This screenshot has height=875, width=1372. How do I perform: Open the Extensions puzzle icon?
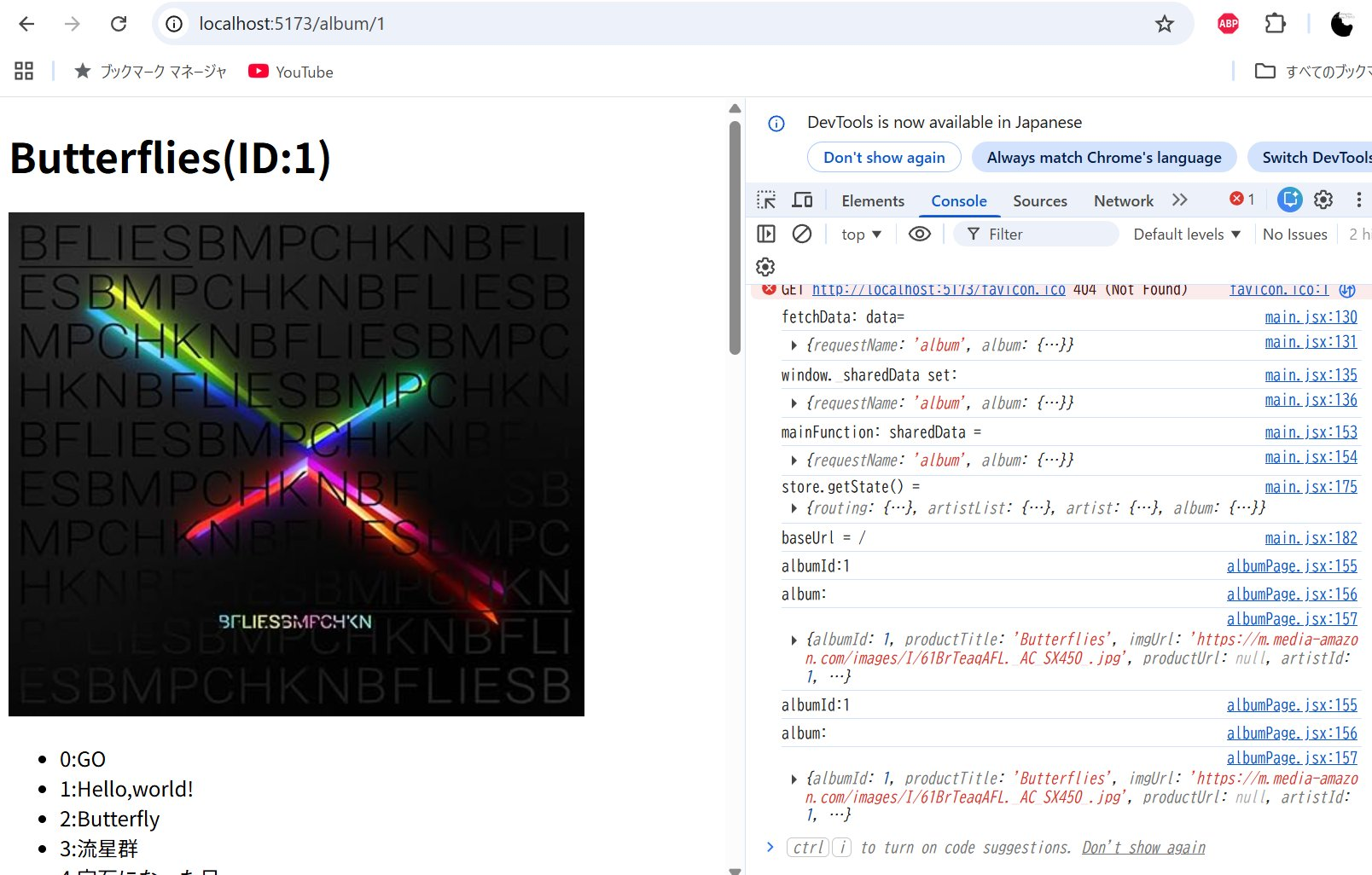click(x=1275, y=24)
